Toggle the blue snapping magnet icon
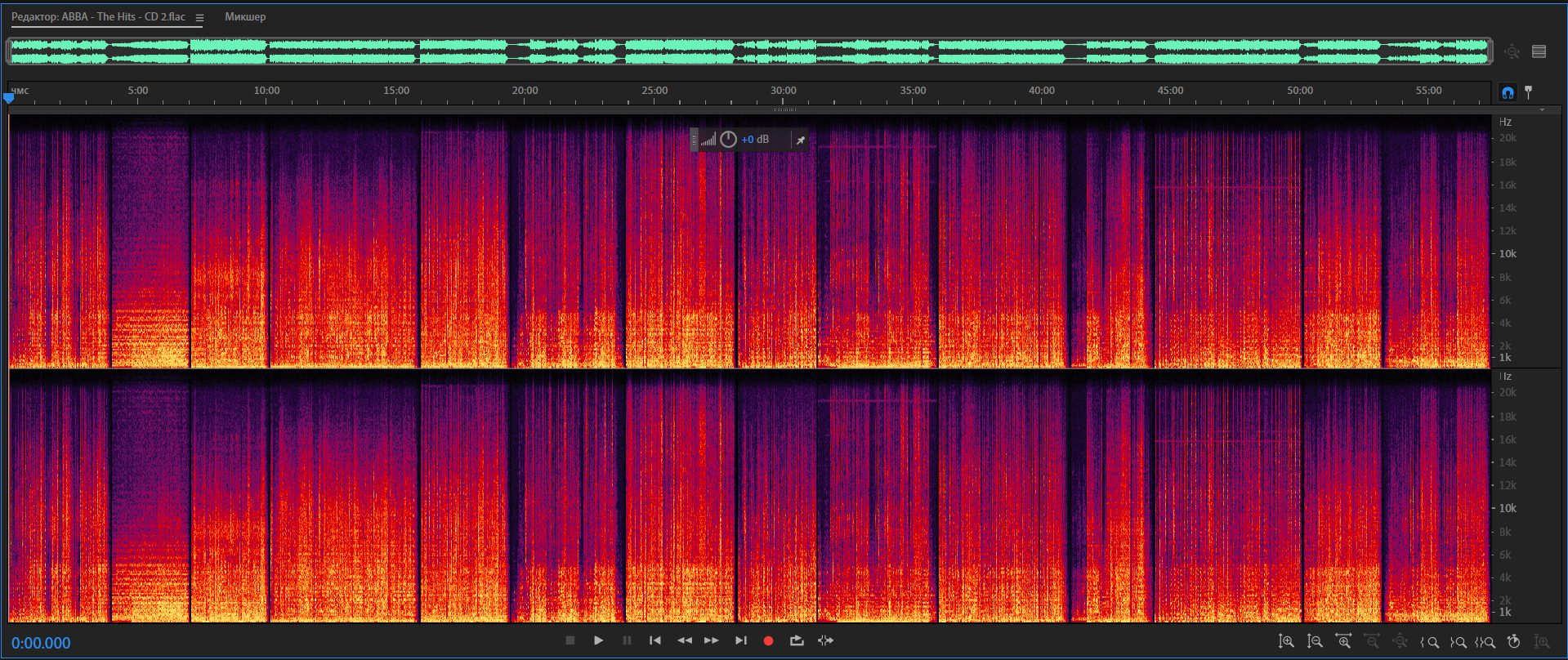The height and width of the screenshot is (660, 1568). (1508, 92)
